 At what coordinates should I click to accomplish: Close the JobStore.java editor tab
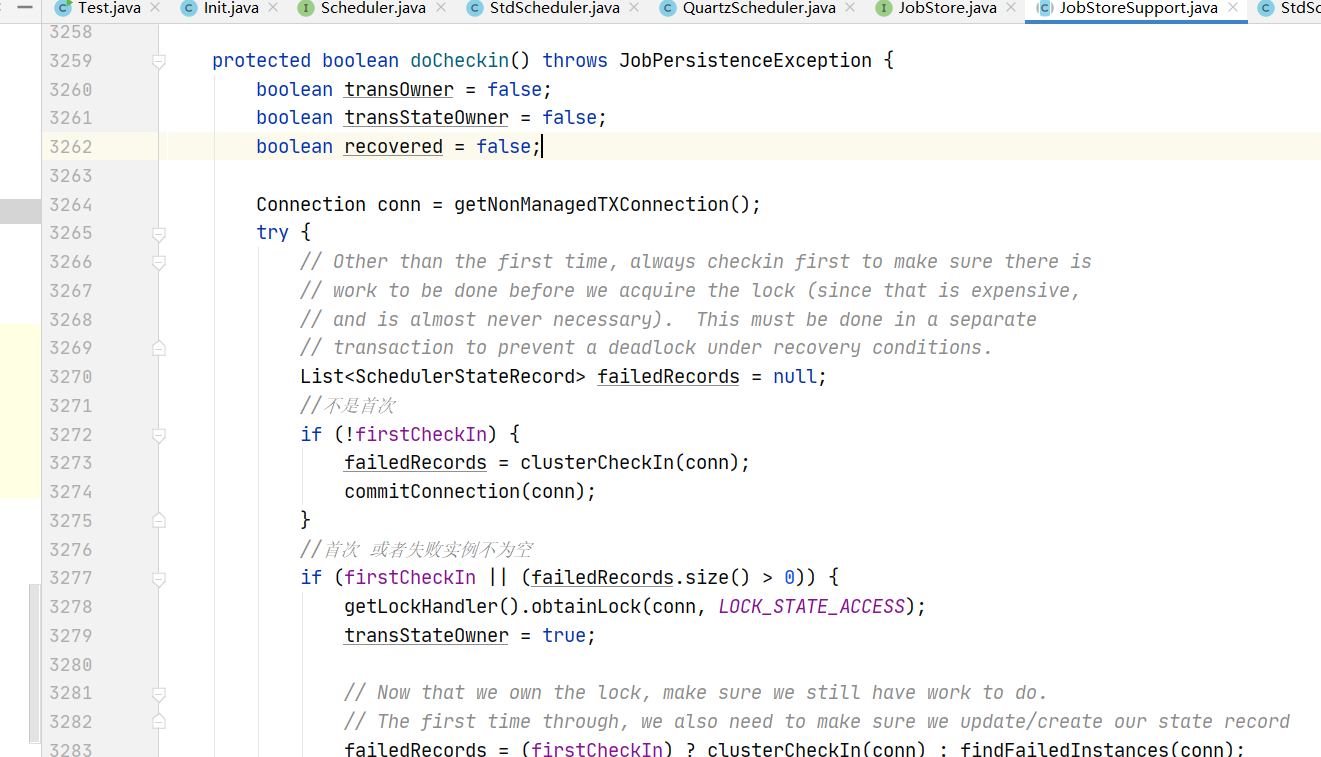pos(1011,8)
